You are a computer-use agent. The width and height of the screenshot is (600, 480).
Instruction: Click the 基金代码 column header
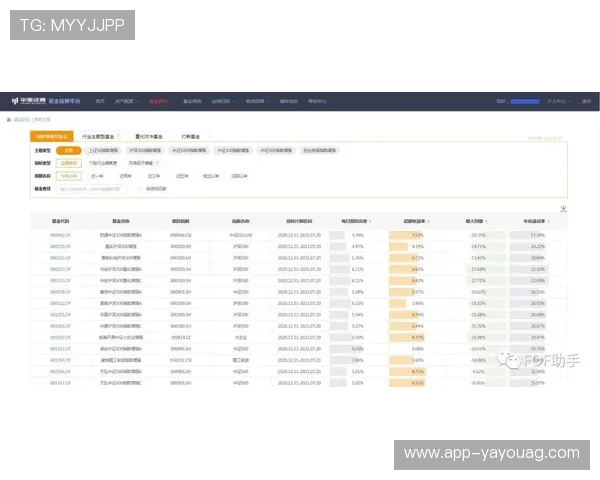point(60,221)
